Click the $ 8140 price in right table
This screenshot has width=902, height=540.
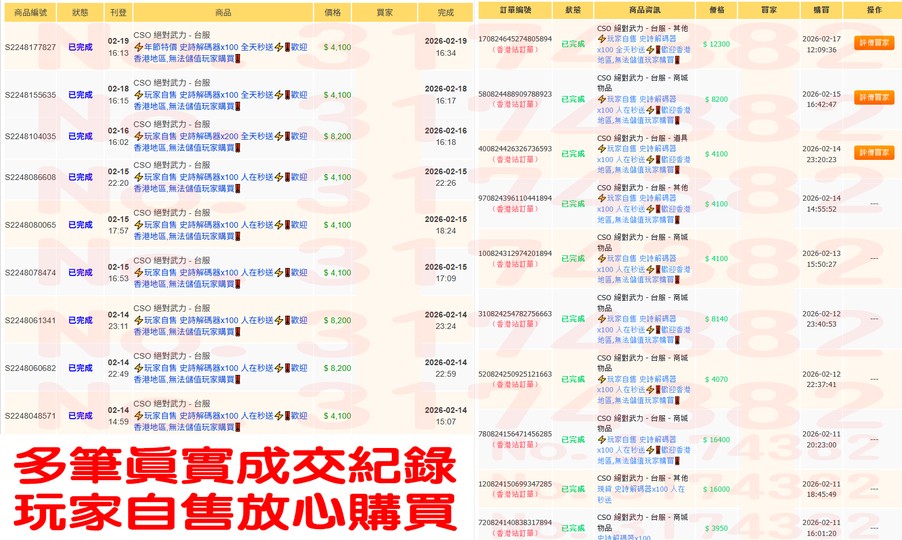pos(716,319)
